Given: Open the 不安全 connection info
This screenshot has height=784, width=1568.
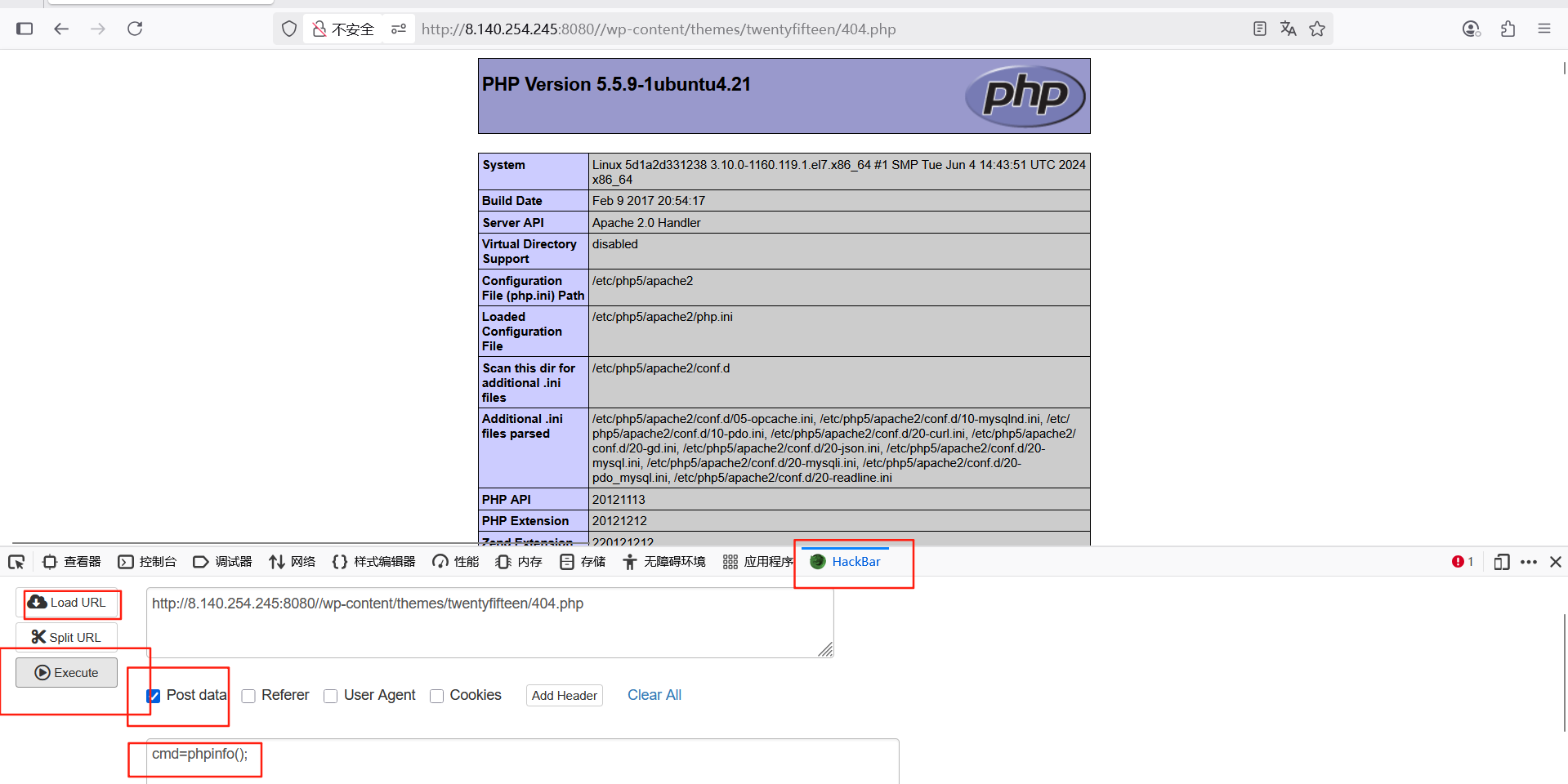Looking at the screenshot, I should [x=342, y=29].
